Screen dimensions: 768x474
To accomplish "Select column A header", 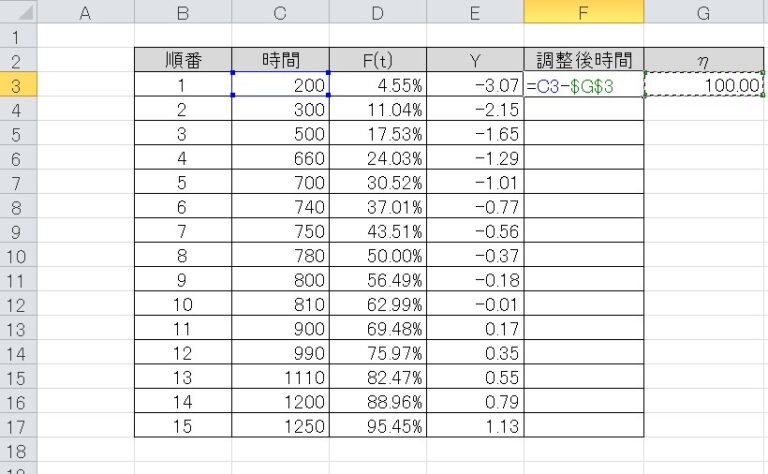I will coord(84,13).
